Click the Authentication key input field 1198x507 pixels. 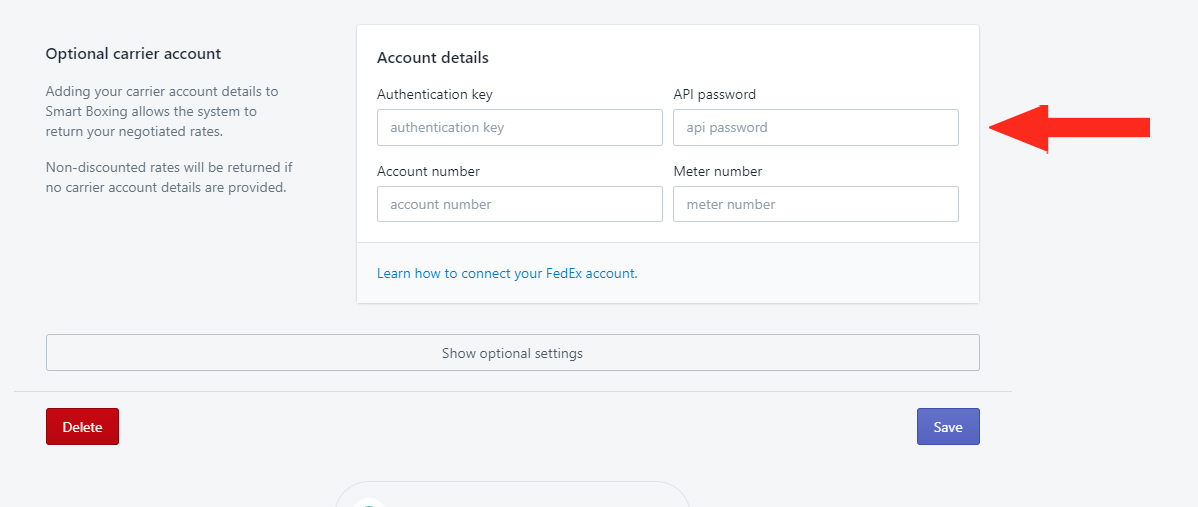click(x=520, y=128)
